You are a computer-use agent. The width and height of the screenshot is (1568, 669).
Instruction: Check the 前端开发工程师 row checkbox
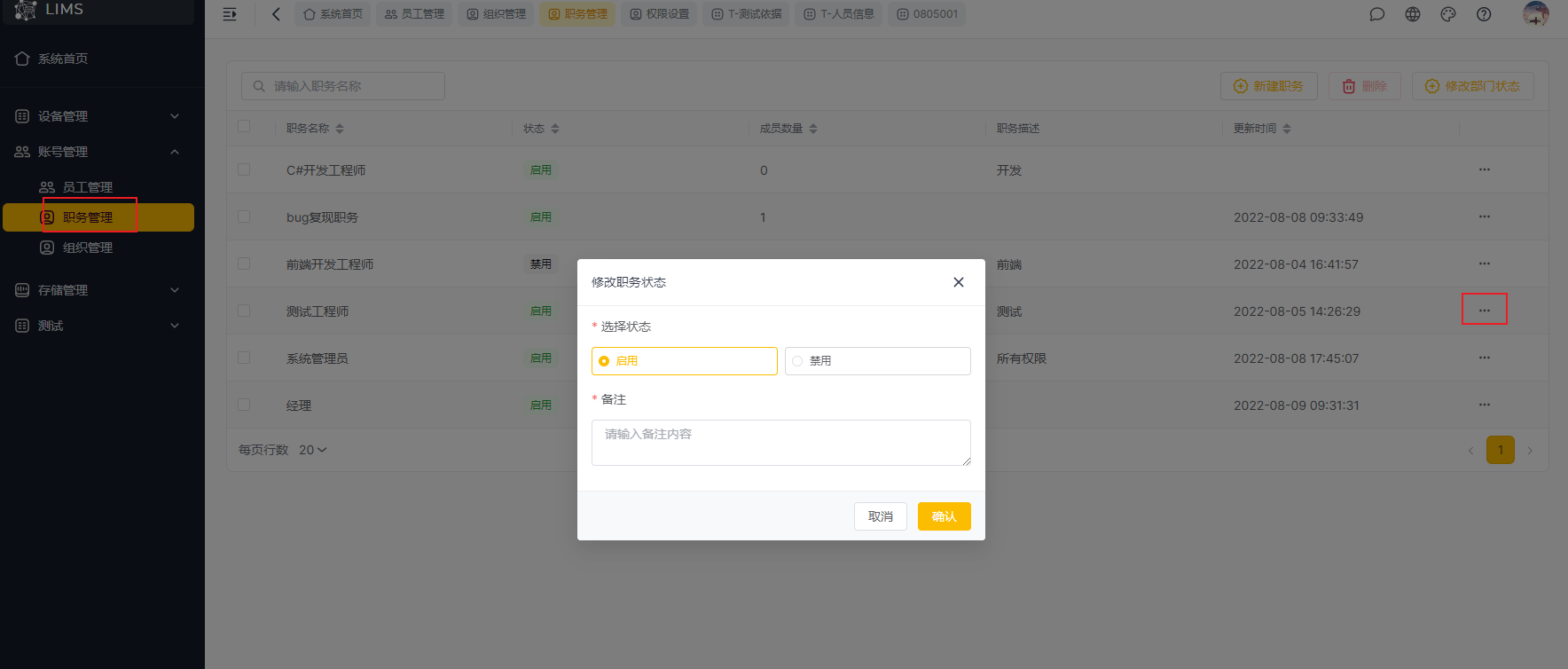point(244,264)
